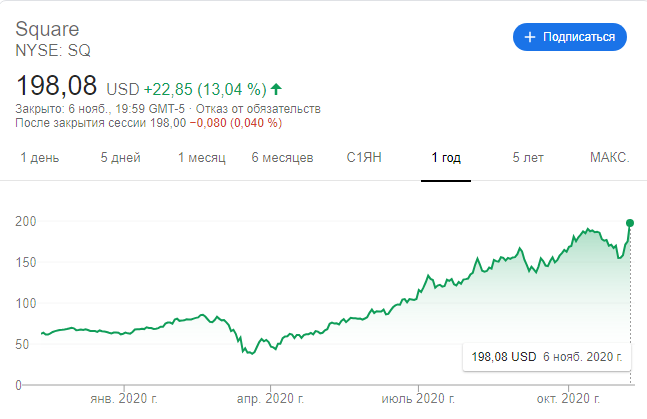Click the green up arrow beside price change

tap(276, 88)
